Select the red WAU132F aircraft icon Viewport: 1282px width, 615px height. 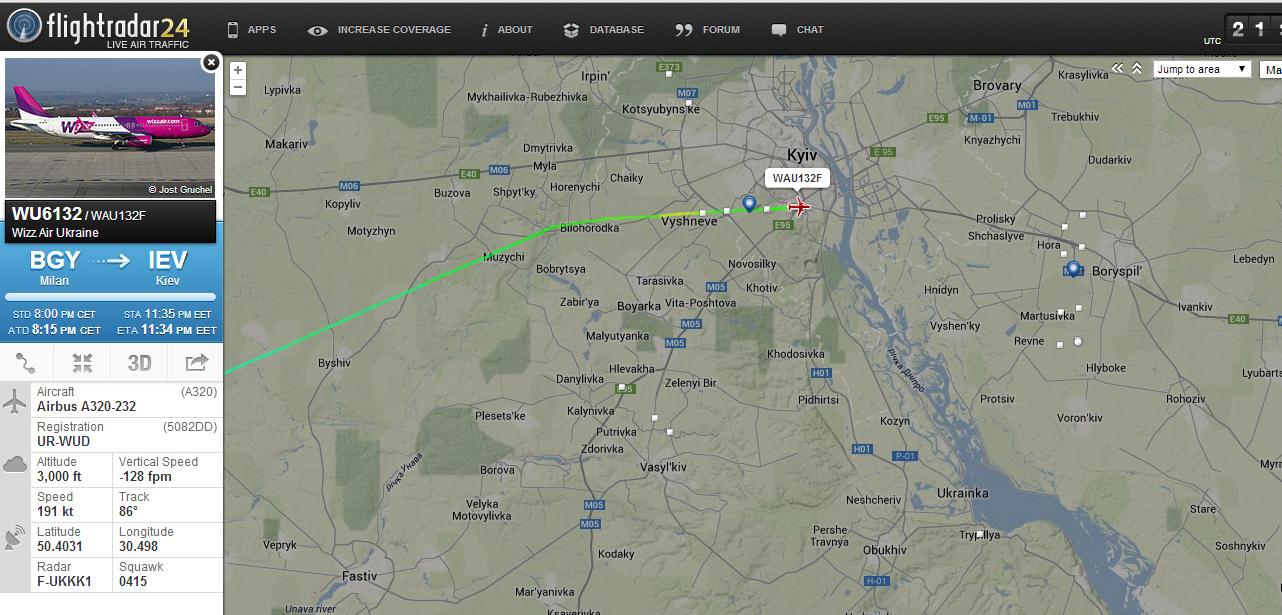coord(799,207)
